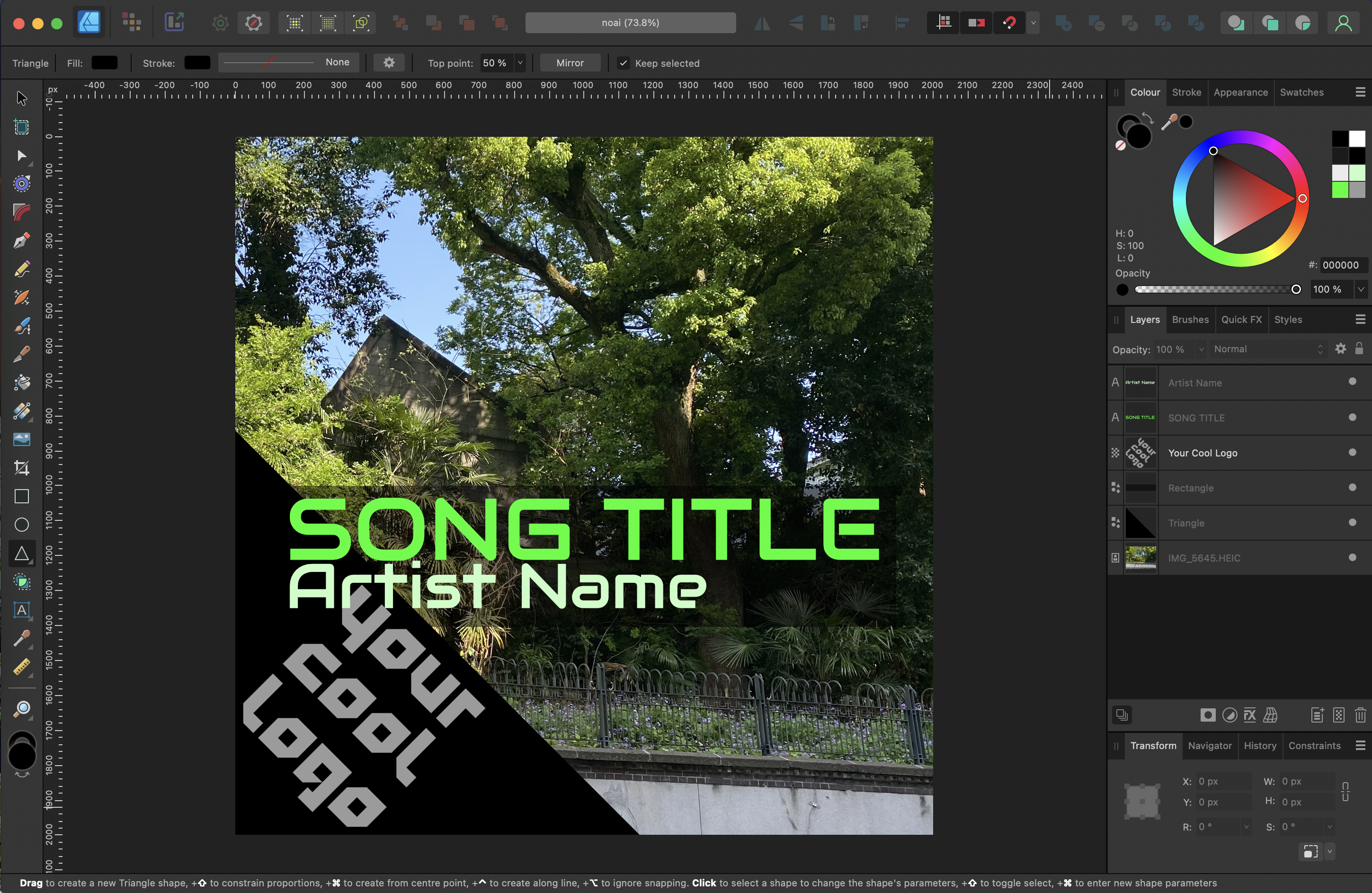The width and height of the screenshot is (1372, 893).
Task: Click the Mask Layer icon in Layers panel
Action: [1208, 715]
